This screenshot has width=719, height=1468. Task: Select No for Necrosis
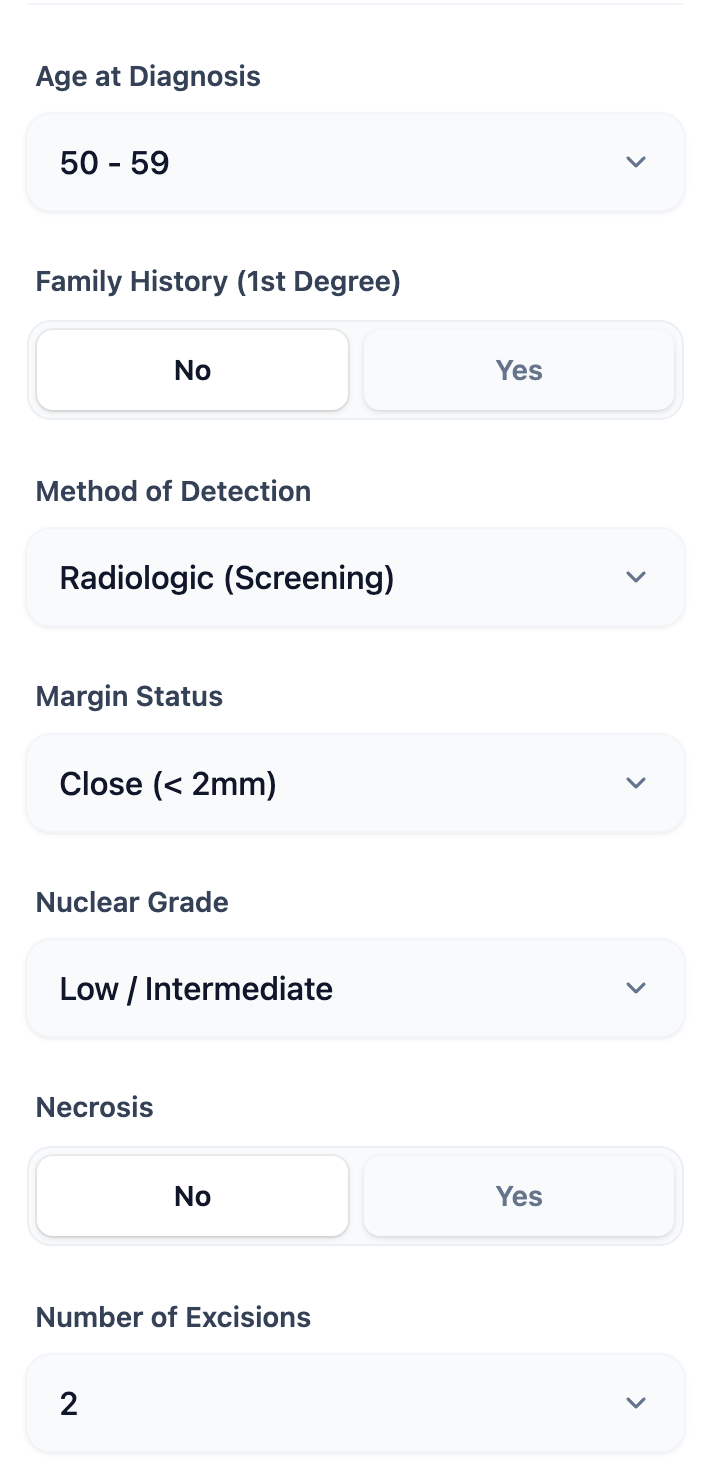pyautogui.click(x=192, y=1195)
